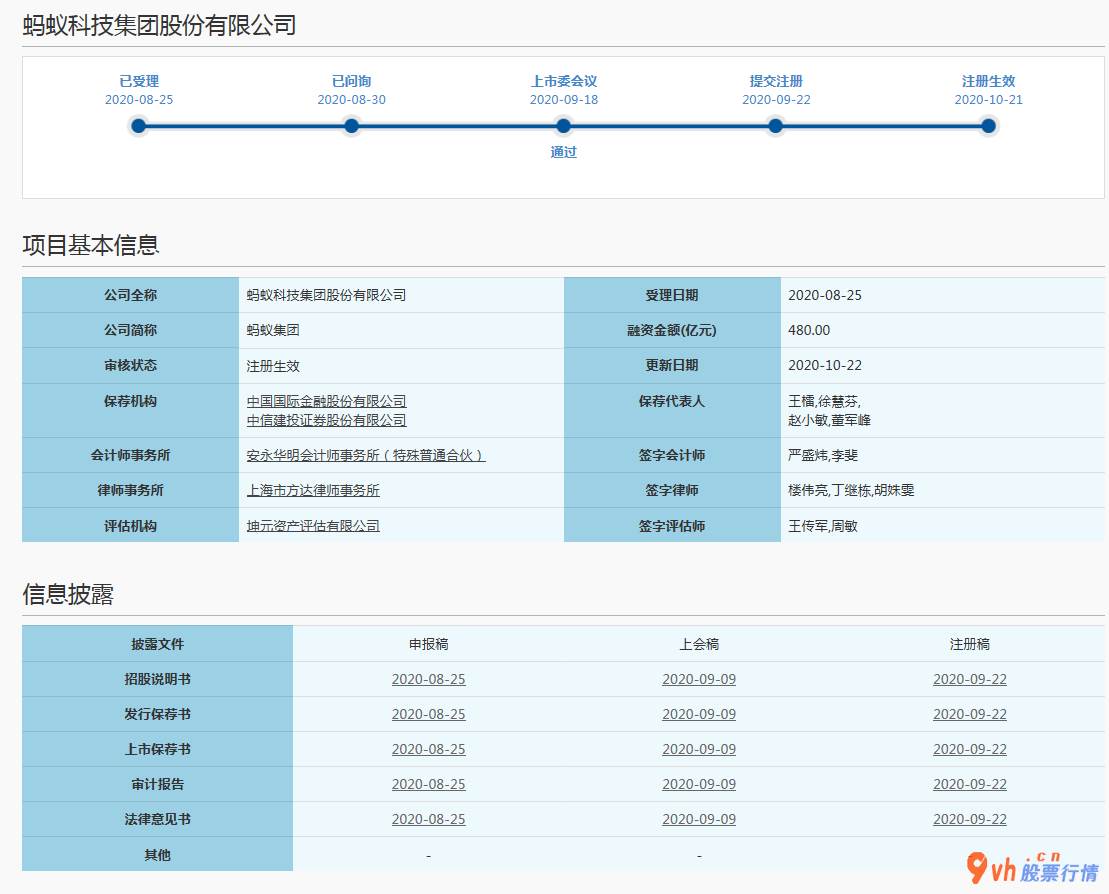The height and width of the screenshot is (894, 1109).
Task: Select the 上市委会议 timeline marker
Action: pos(563,126)
